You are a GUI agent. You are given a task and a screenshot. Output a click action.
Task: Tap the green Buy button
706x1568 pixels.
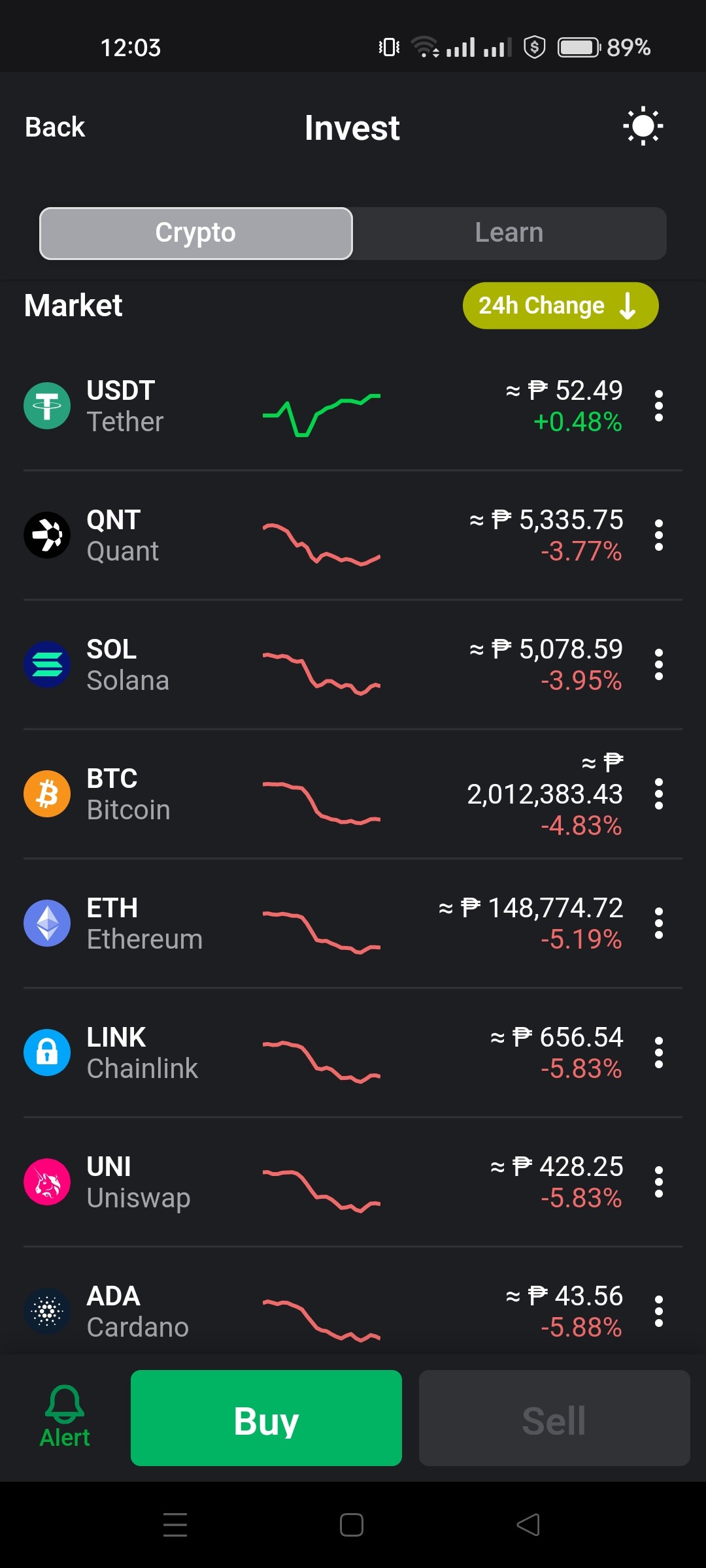266,1418
